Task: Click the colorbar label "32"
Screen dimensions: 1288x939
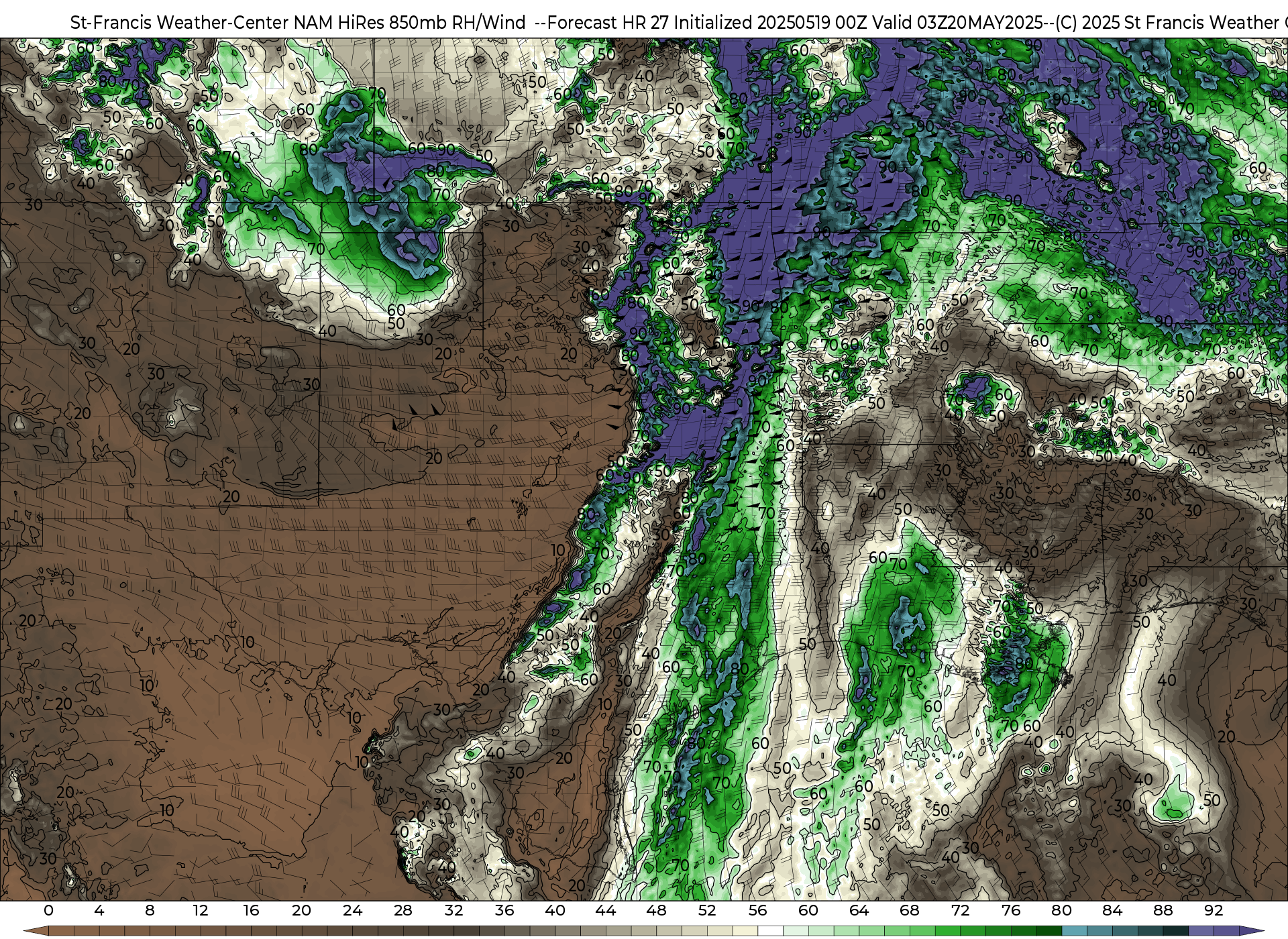Action: (x=453, y=910)
